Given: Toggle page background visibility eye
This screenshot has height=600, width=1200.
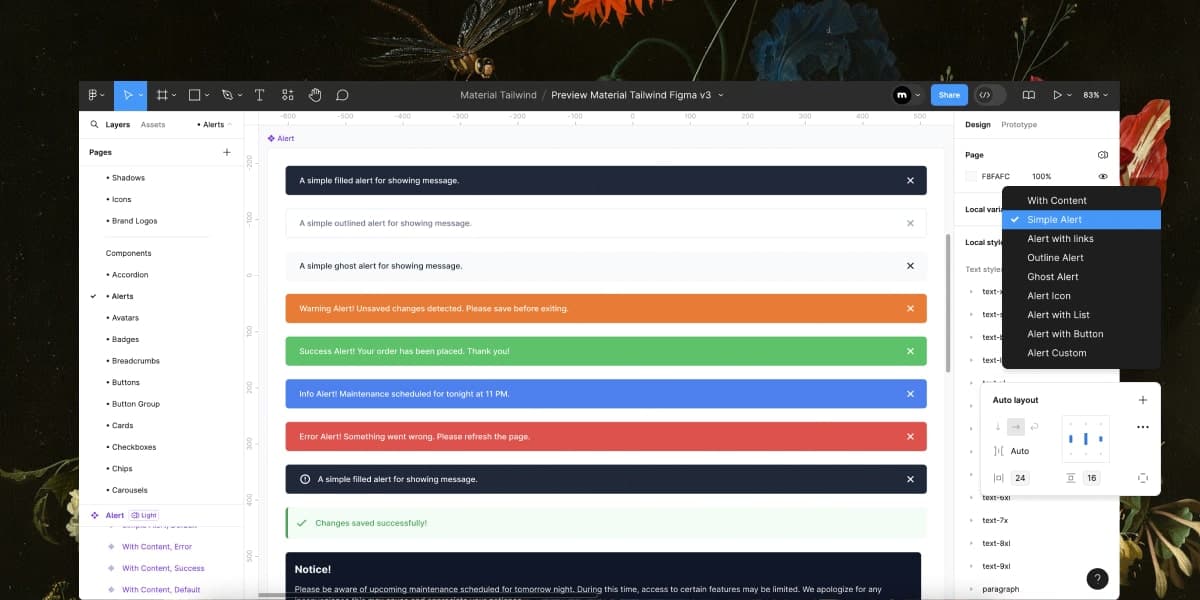Looking at the screenshot, I should click(1102, 175).
